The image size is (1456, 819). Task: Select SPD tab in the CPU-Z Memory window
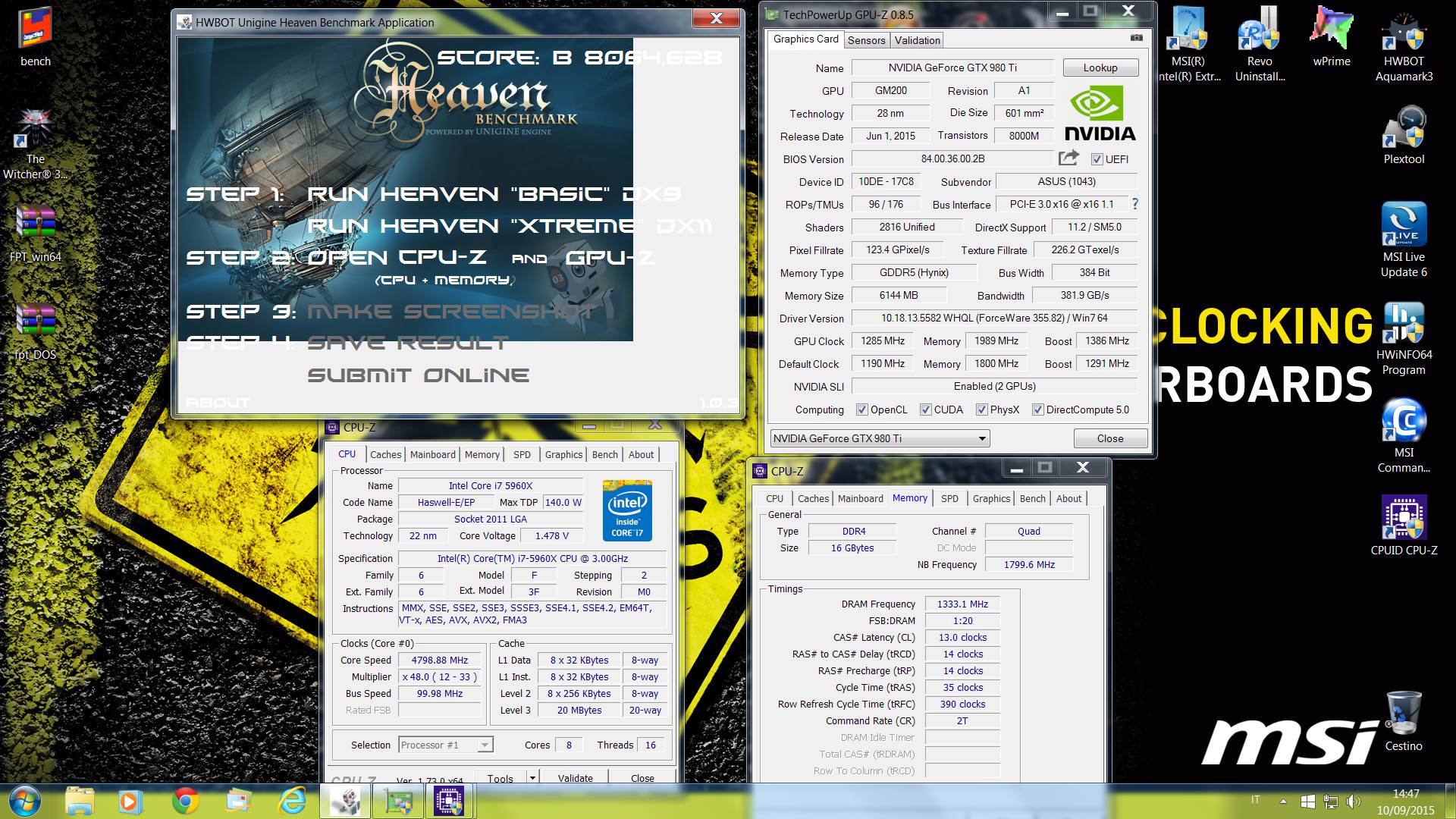[x=949, y=498]
